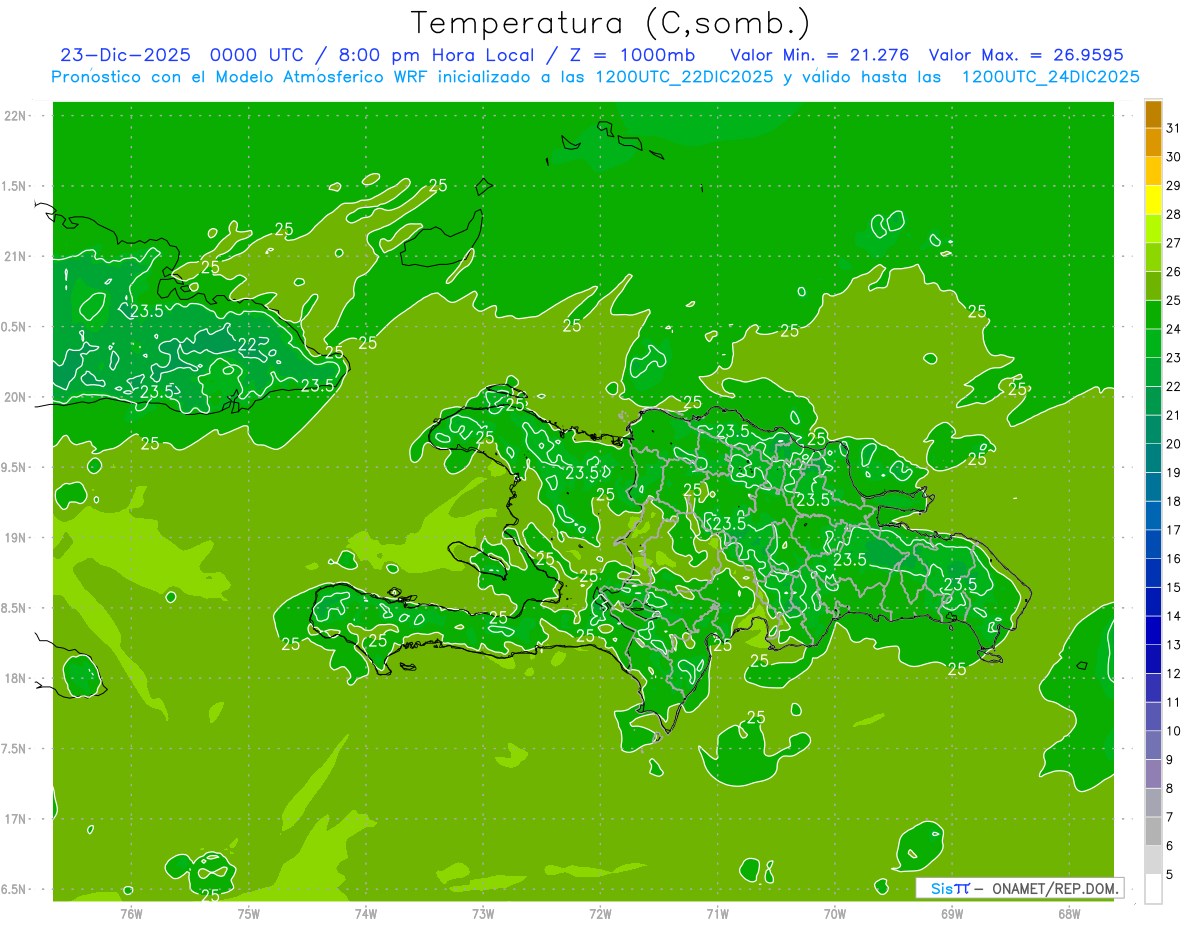The image size is (1200, 927).
Task: Click the "18N" latitude axis label
Action: click(x=16, y=679)
